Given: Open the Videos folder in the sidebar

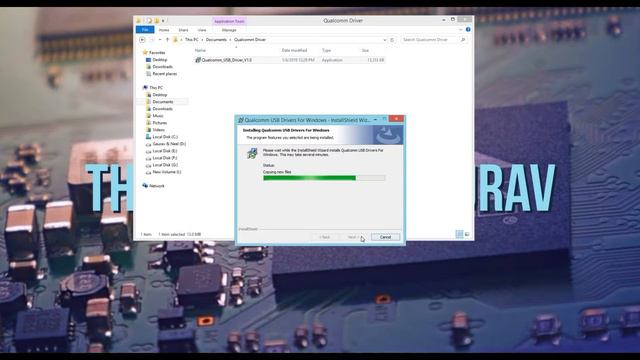Looking at the screenshot, I should point(159,130).
